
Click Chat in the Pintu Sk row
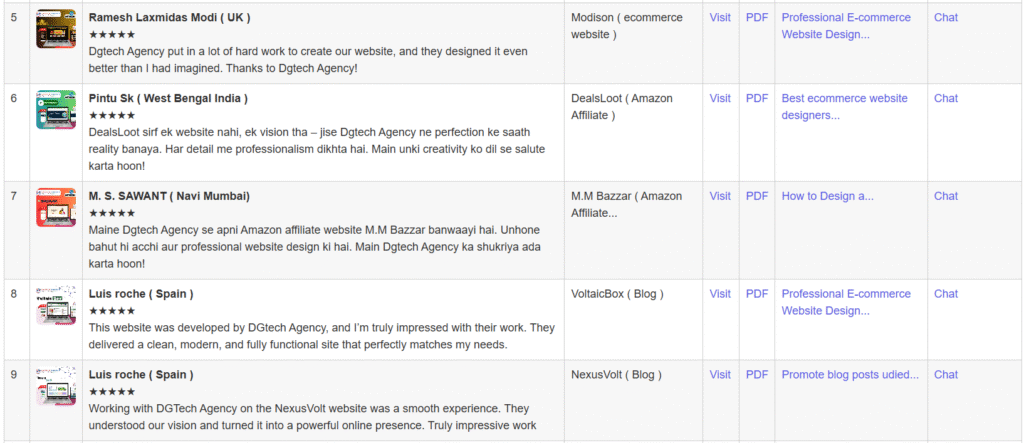945,99
